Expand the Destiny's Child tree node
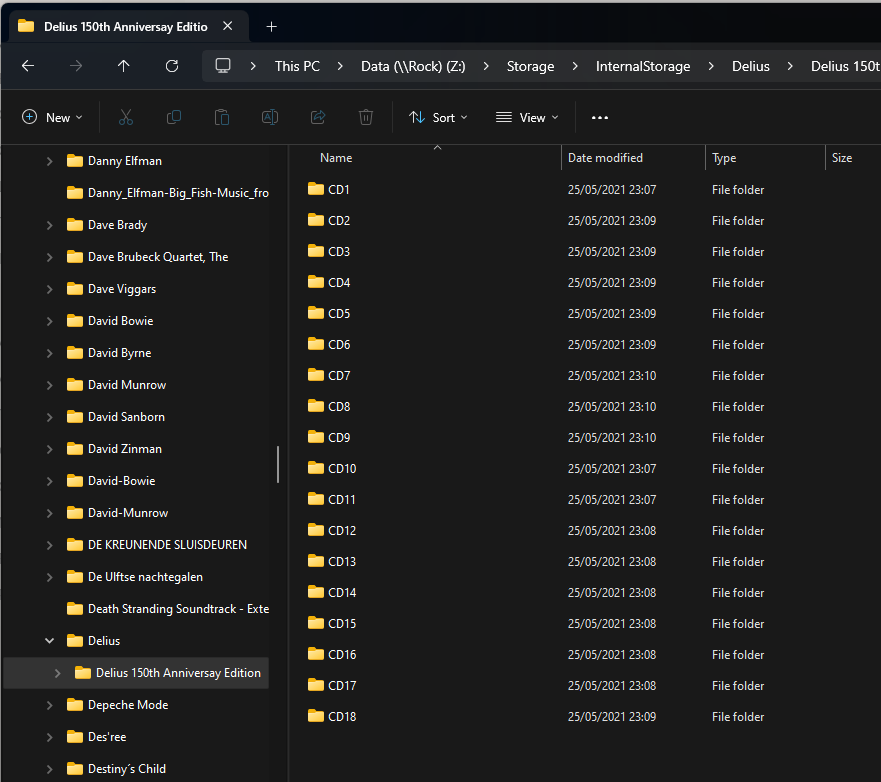 pos(49,769)
